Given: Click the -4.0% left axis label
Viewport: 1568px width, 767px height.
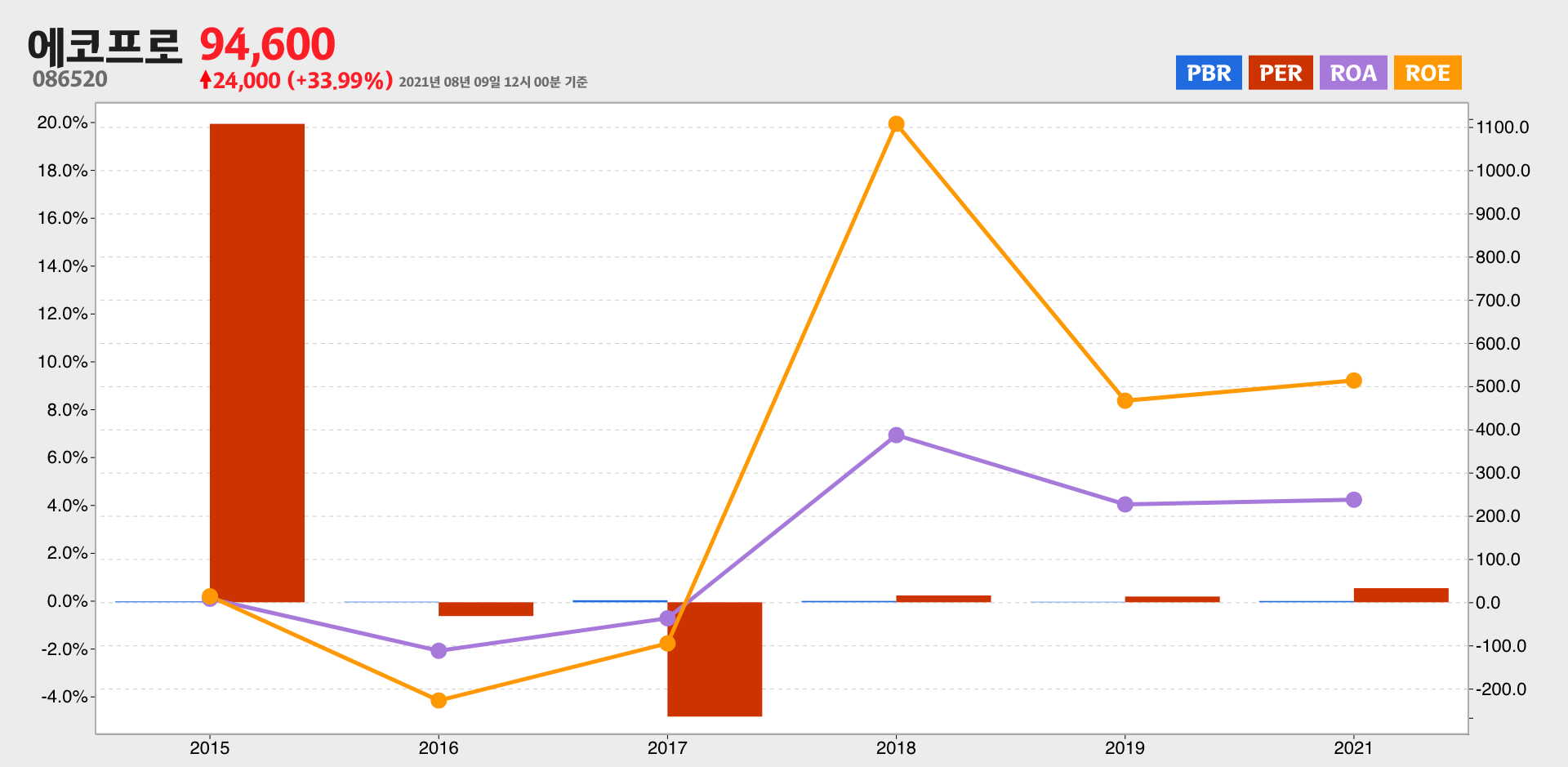Looking at the screenshot, I should pos(65,697).
